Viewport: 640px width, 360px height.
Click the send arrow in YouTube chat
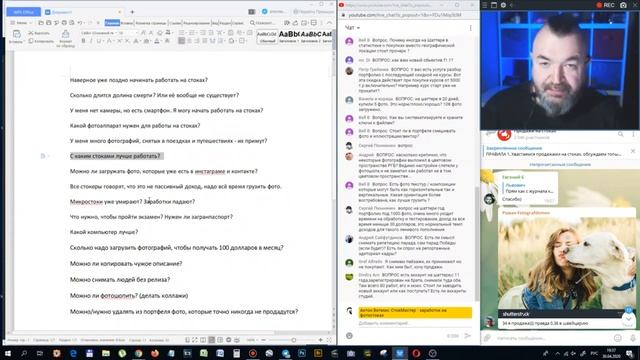[x=468, y=336]
